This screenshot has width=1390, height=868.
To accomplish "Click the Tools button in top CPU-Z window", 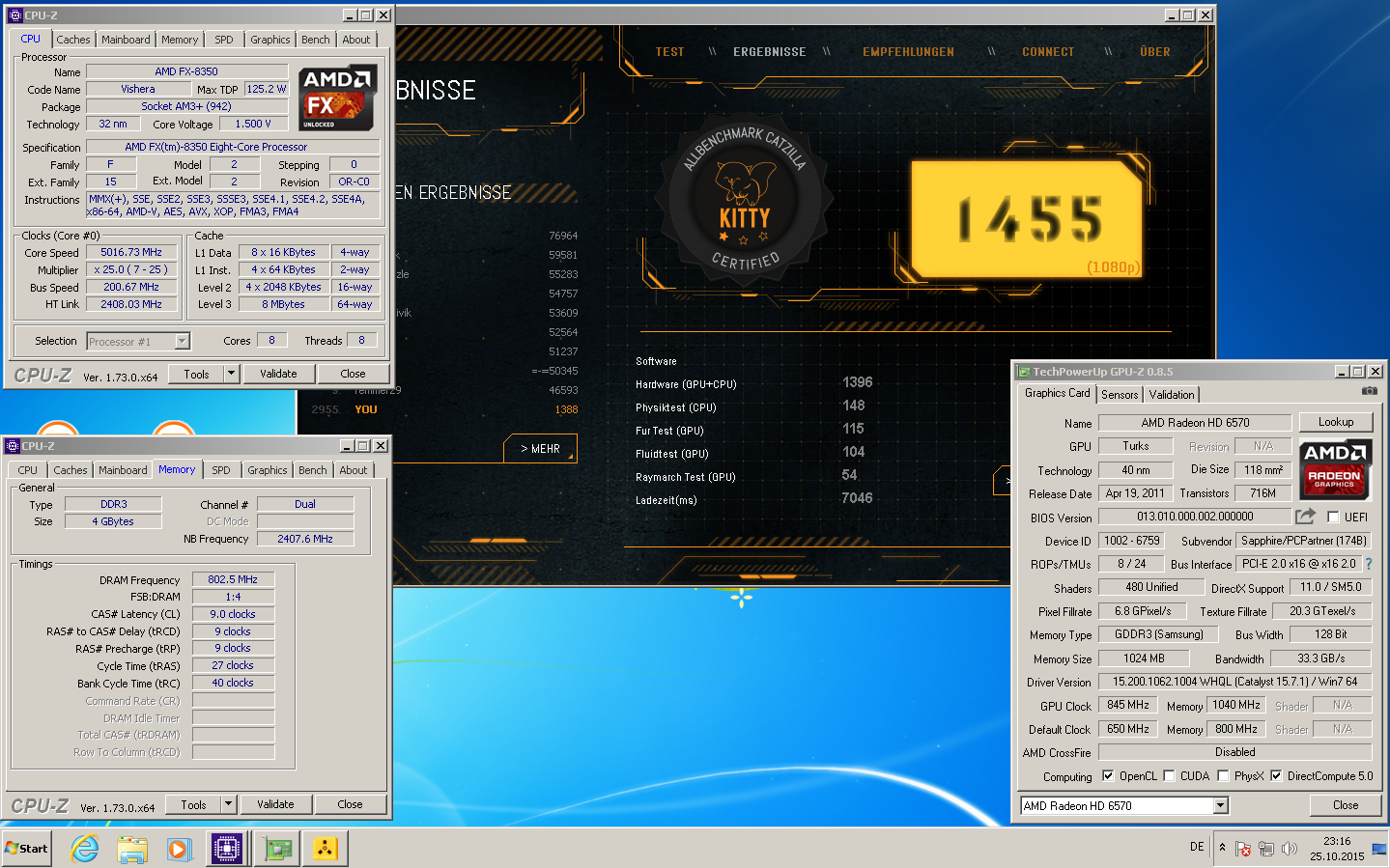I will click(x=196, y=374).
